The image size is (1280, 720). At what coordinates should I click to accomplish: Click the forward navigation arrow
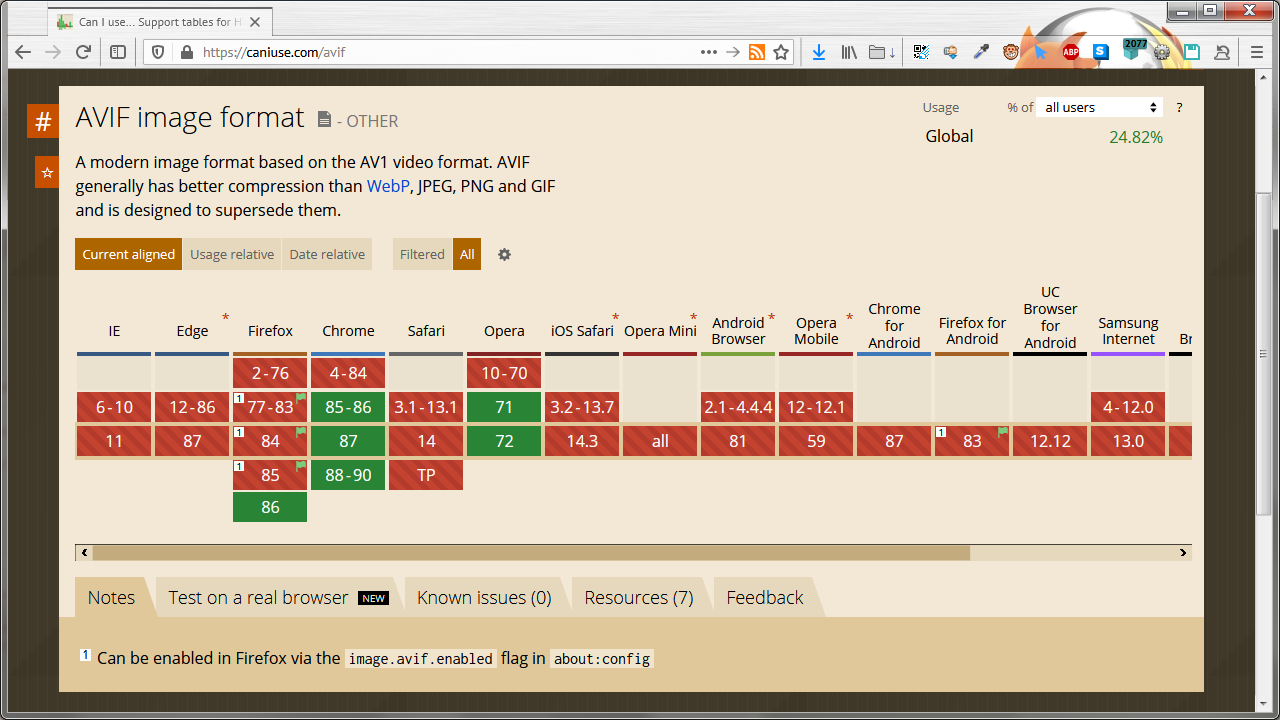tap(53, 52)
